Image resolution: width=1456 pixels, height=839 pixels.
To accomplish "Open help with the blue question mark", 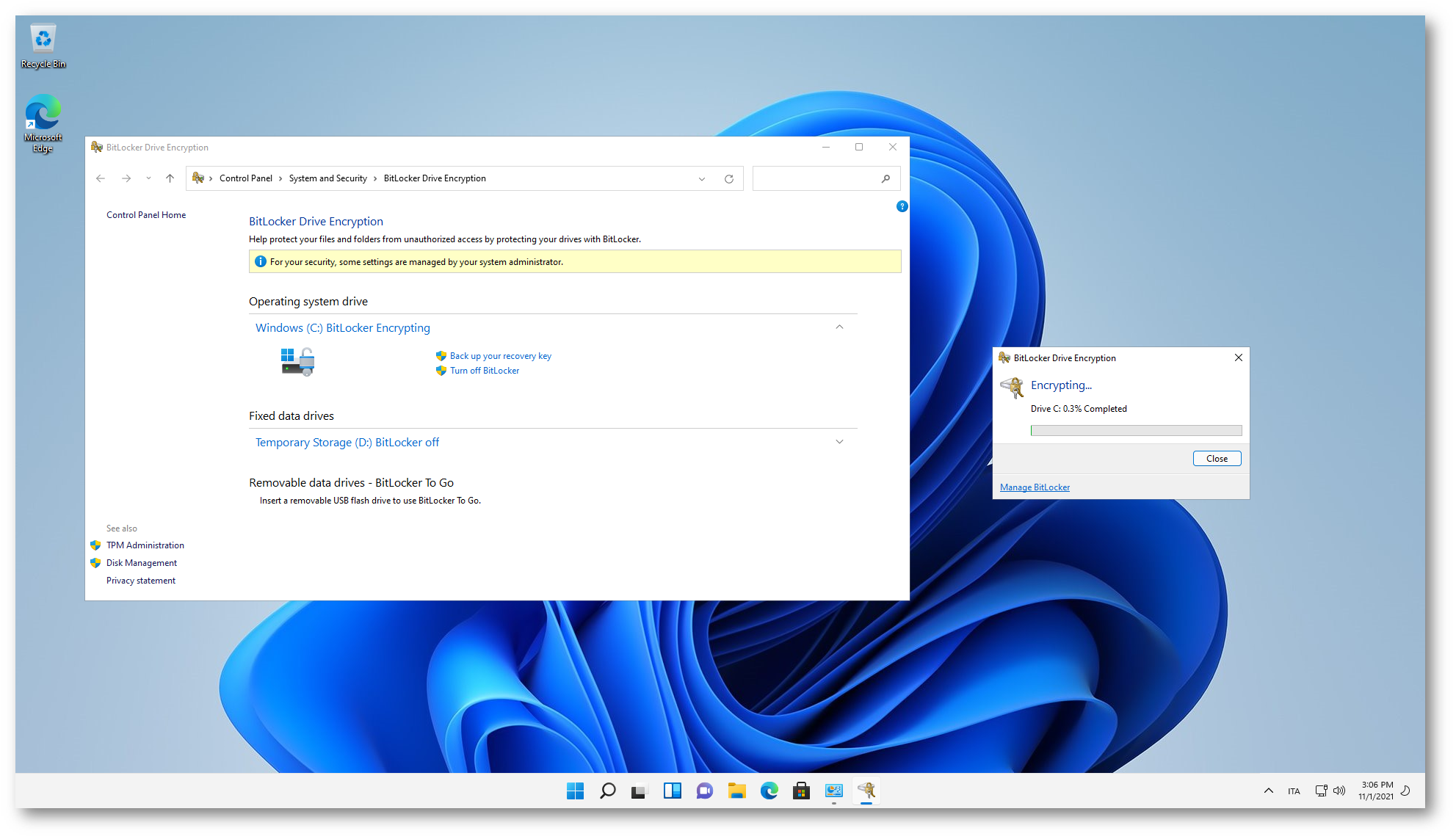I will (902, 207).
